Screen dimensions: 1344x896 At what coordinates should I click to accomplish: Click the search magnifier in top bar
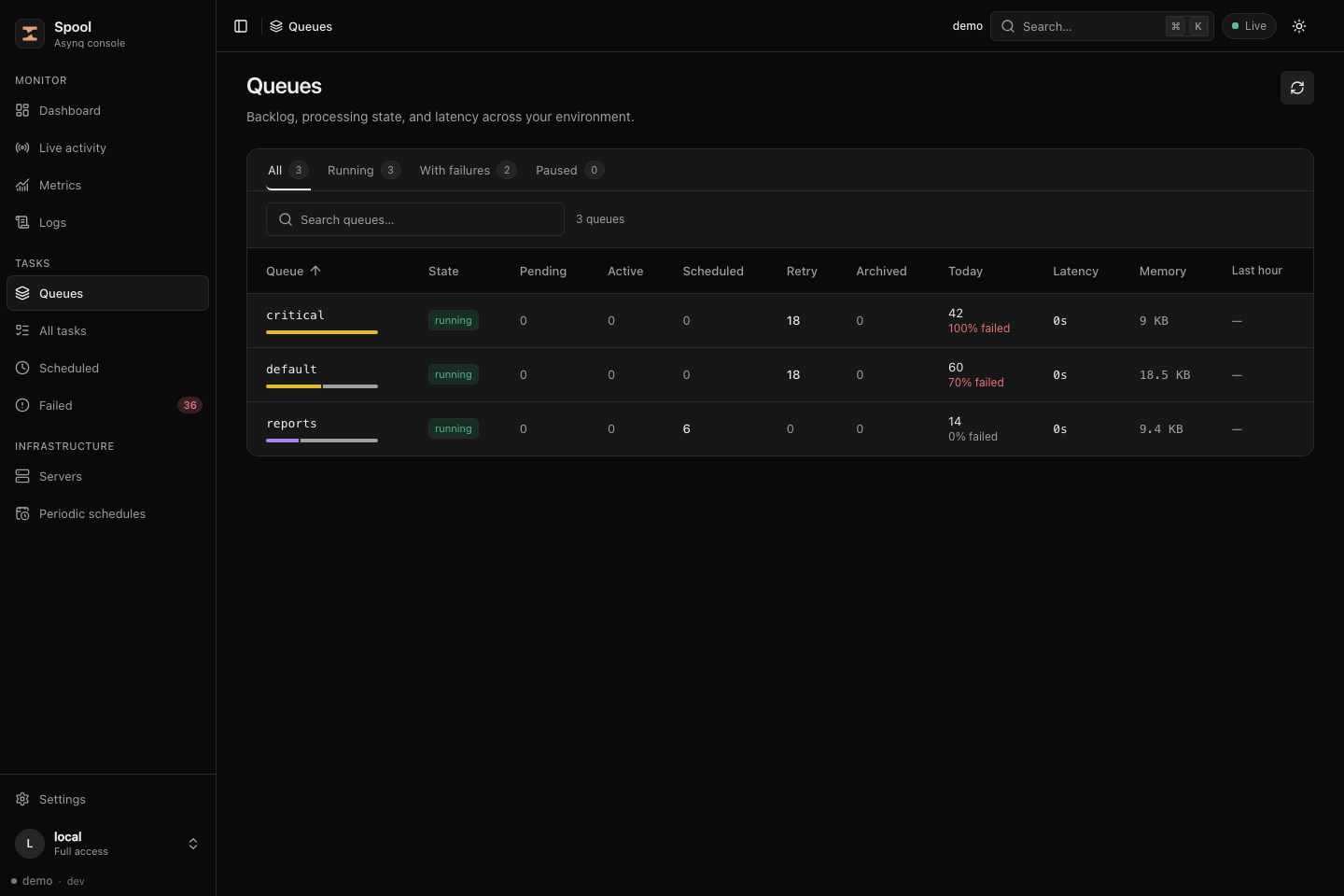tap(1008, 26)
